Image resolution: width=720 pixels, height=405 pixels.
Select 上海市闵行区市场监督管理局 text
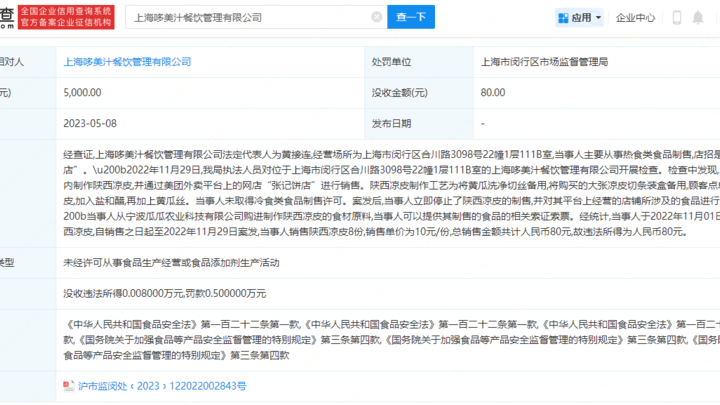544,62
